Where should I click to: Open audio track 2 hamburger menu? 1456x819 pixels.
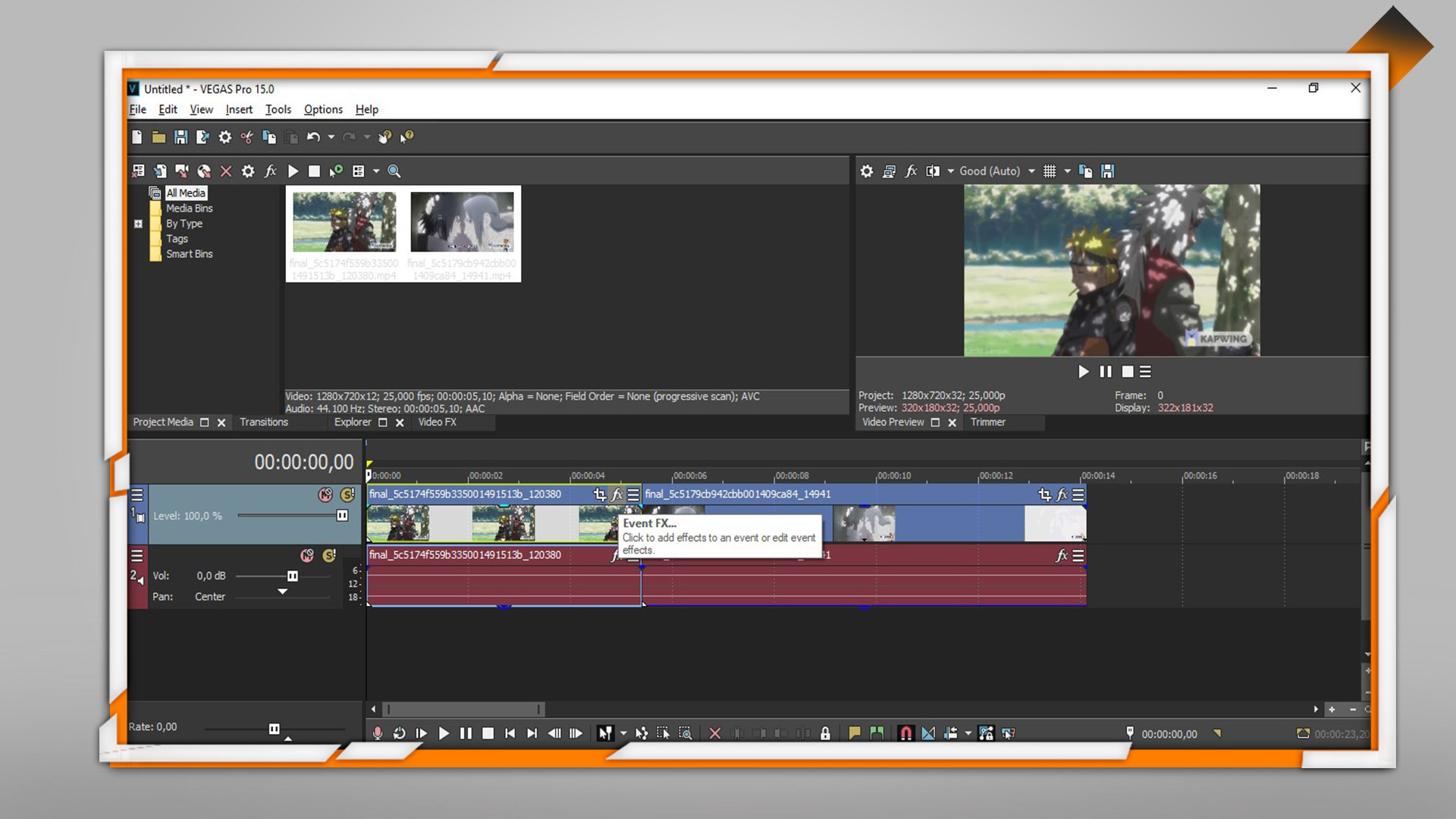(137, 556)
